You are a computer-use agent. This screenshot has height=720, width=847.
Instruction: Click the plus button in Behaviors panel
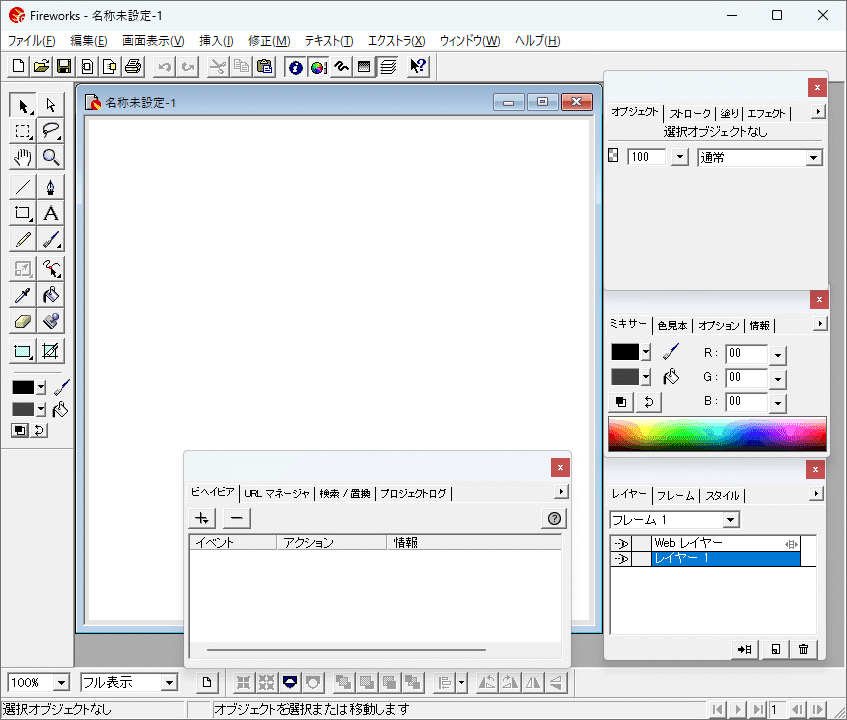point(202,518)
